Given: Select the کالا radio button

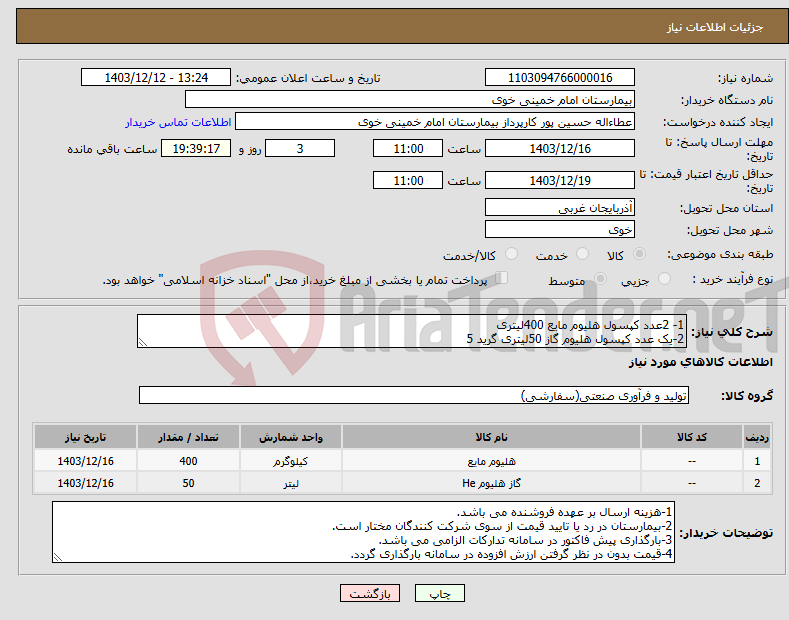Looking at the screenshot, I should tap(640, 254).
